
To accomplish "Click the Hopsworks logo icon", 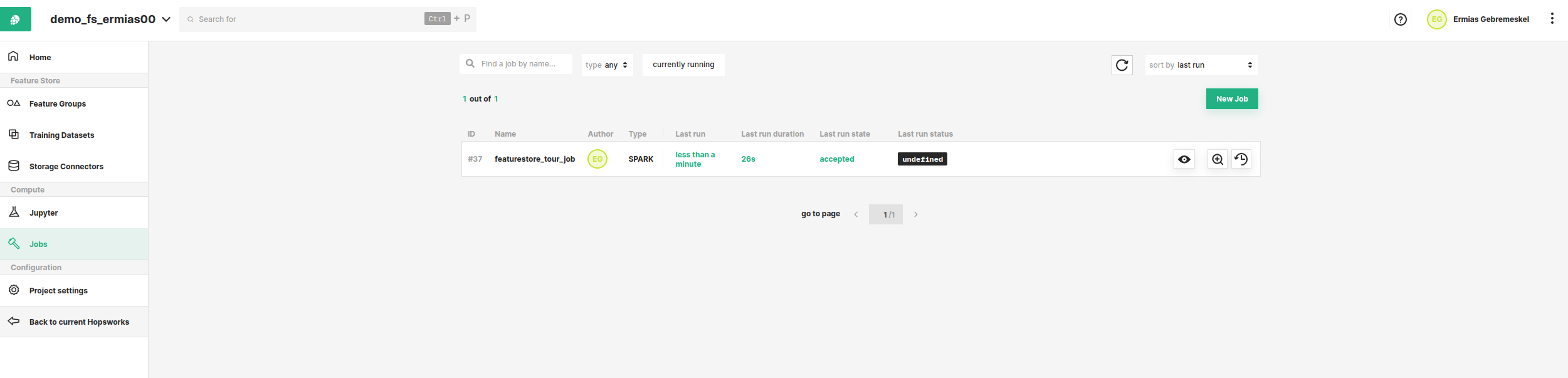I will pyautogui.click(x=15, y=19).
